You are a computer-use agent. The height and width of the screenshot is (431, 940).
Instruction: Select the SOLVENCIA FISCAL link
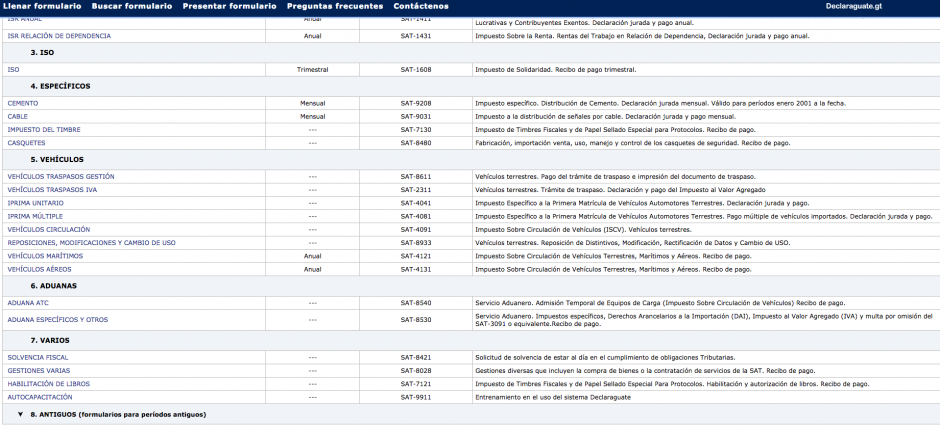point(38,357)
